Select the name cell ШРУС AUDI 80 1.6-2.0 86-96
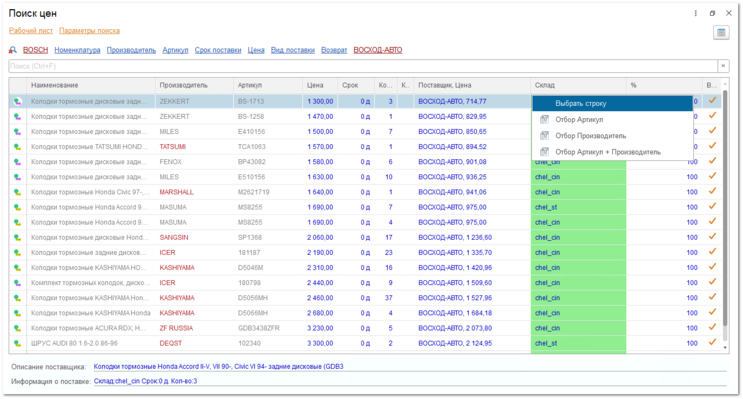Image resolution: width=743 pixels, height=399 pixels. coord(91,344)
